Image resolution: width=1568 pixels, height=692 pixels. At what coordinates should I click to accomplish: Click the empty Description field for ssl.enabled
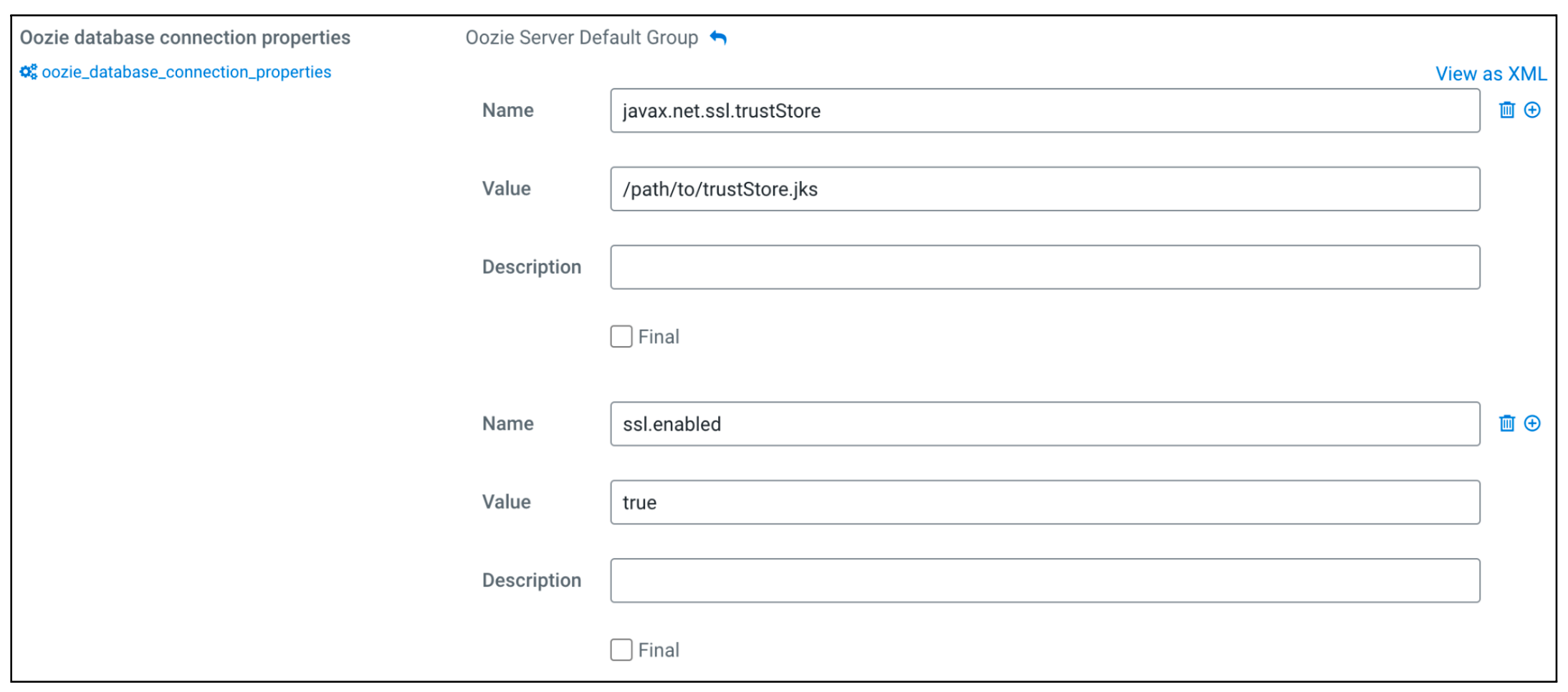(x=1045, y=580)
